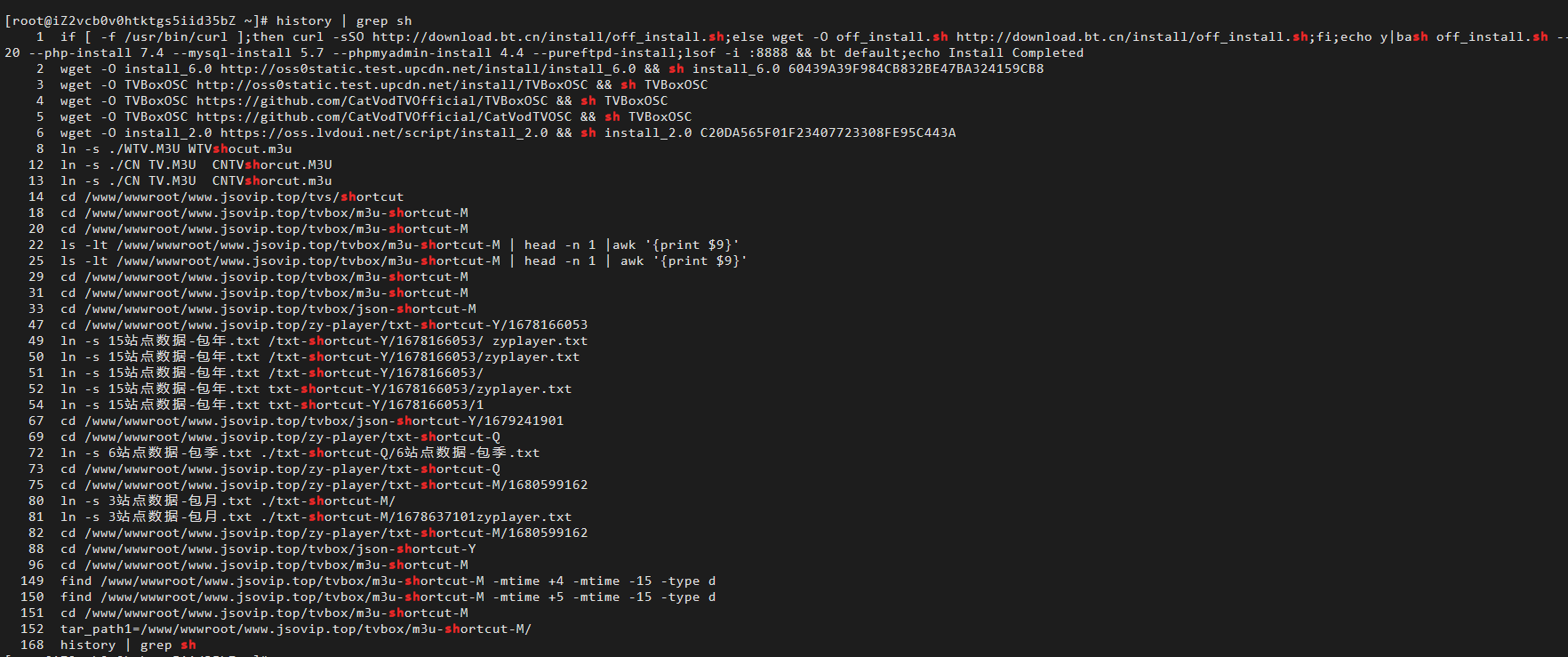
Task: Click the find command with -mtime +4
Action: coord(388,581)
